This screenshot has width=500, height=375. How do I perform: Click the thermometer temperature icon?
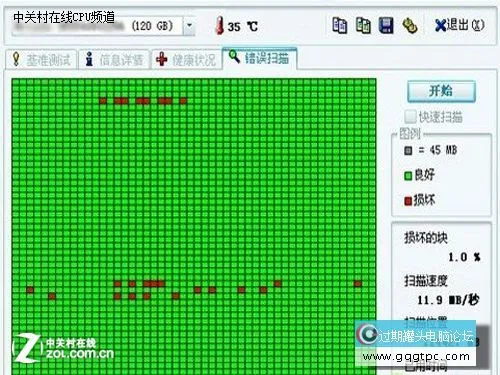tap(220, 25)
